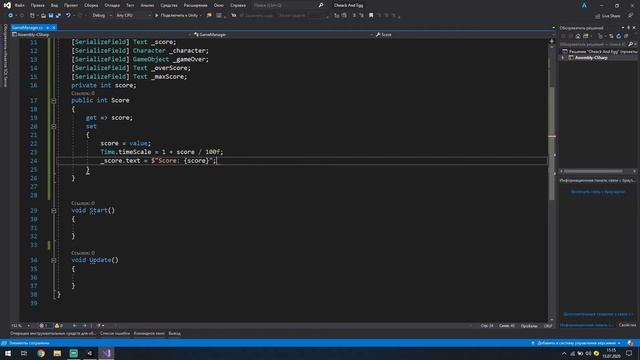
Task: Open the zoom level dropdown at editor bottom
Action: coord(20,326)
